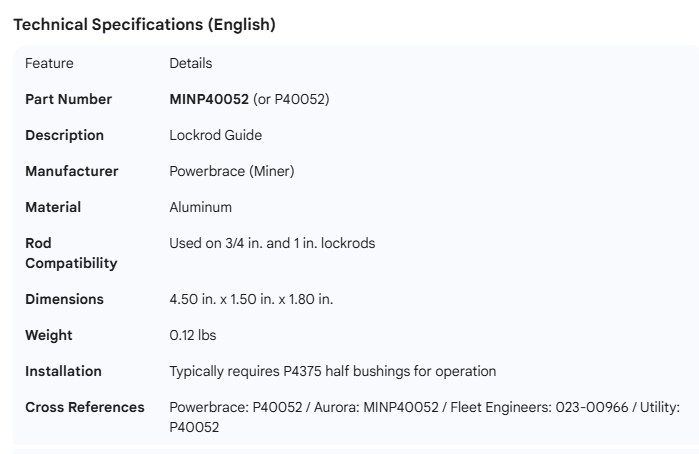
Task: Click the Lockrod Guide description value
Action: [x=215, y=135]
